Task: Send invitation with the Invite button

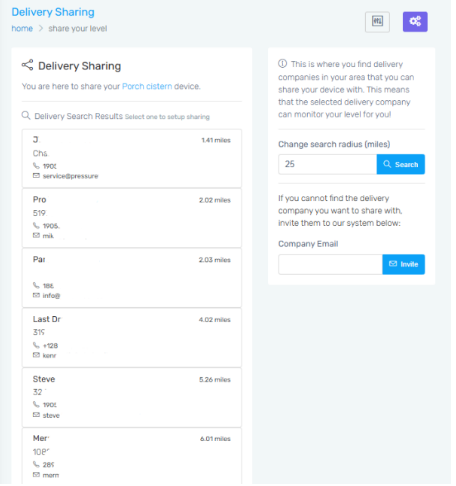Action: 404,264
